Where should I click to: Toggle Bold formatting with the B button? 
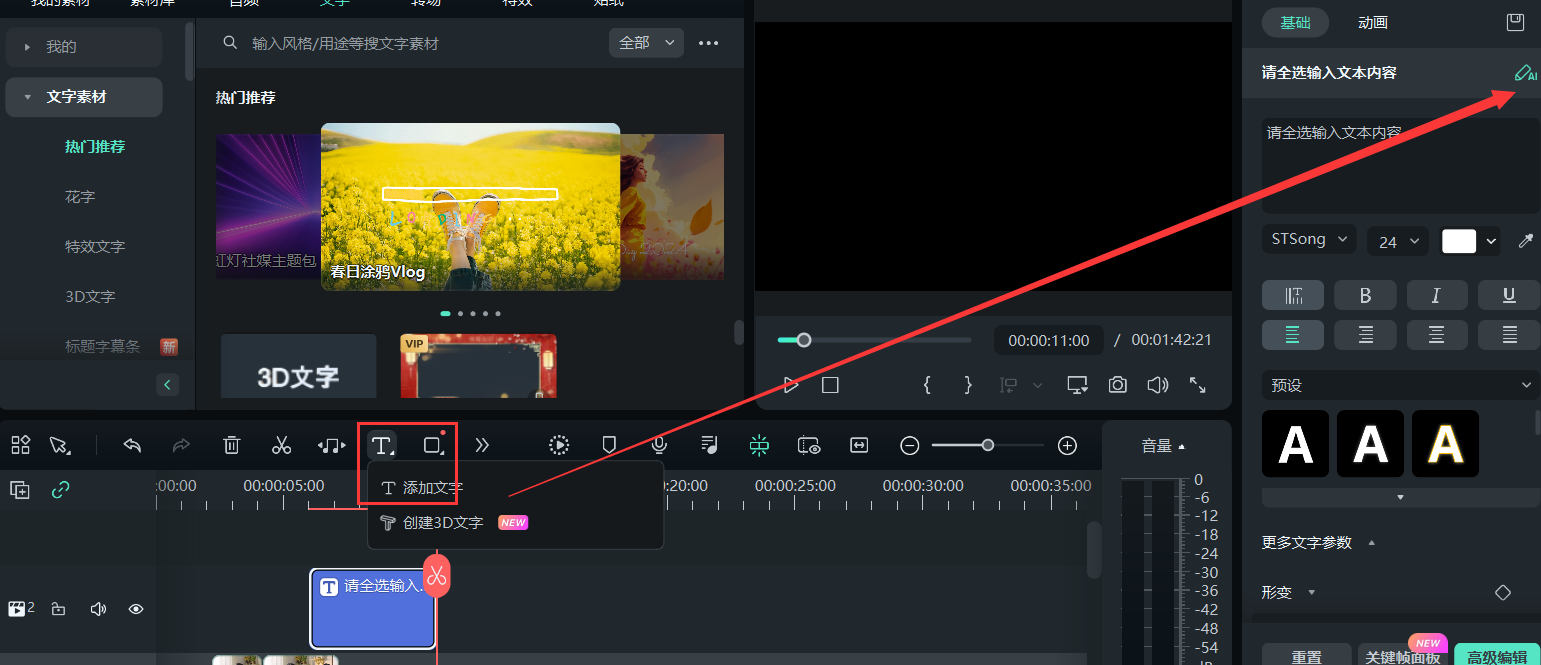pos(1366,295)
